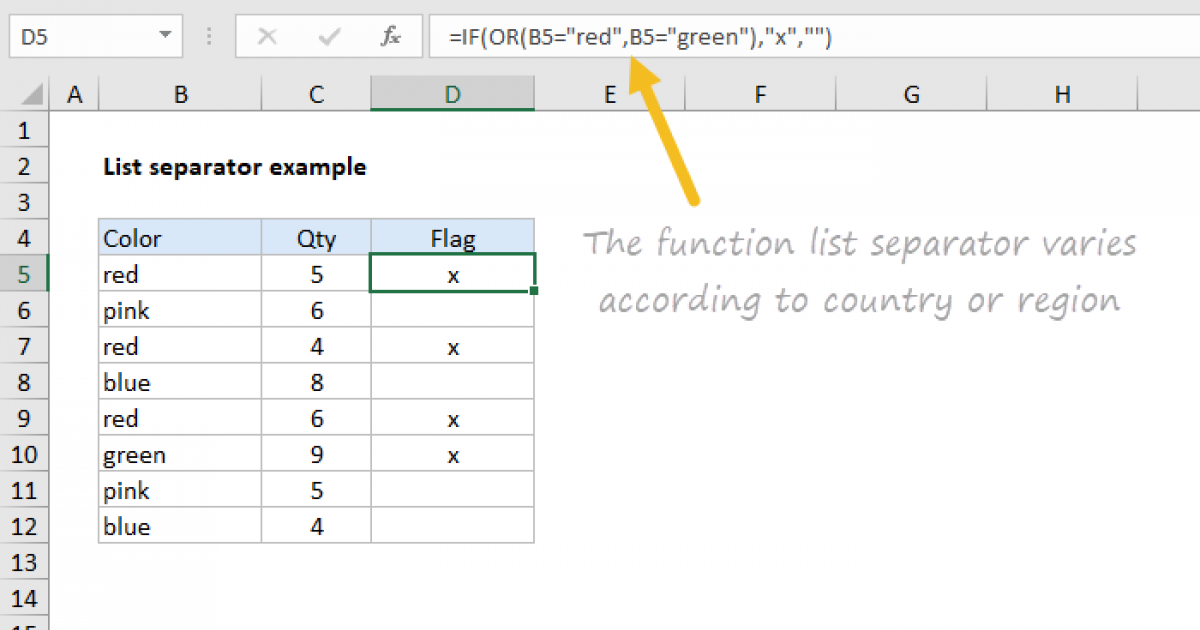Click the cell with quantity 9
Image resolution: width=1200 pixels, height=630 pixels.
pyautogui.click(x=316, y=454)
